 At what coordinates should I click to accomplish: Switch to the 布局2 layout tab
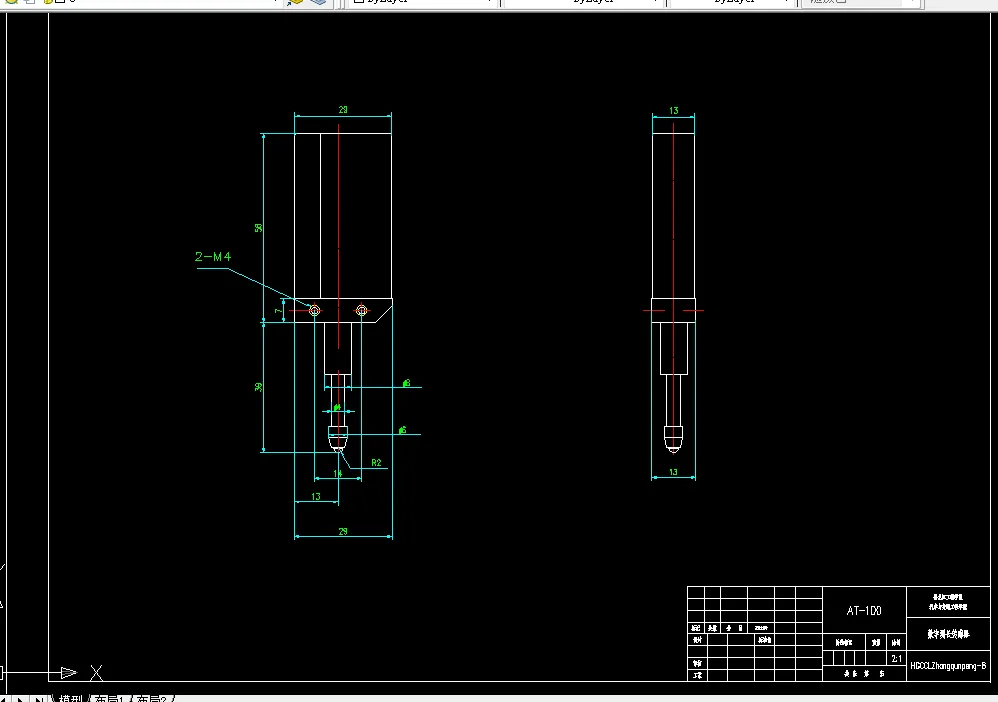coord(151,699)
